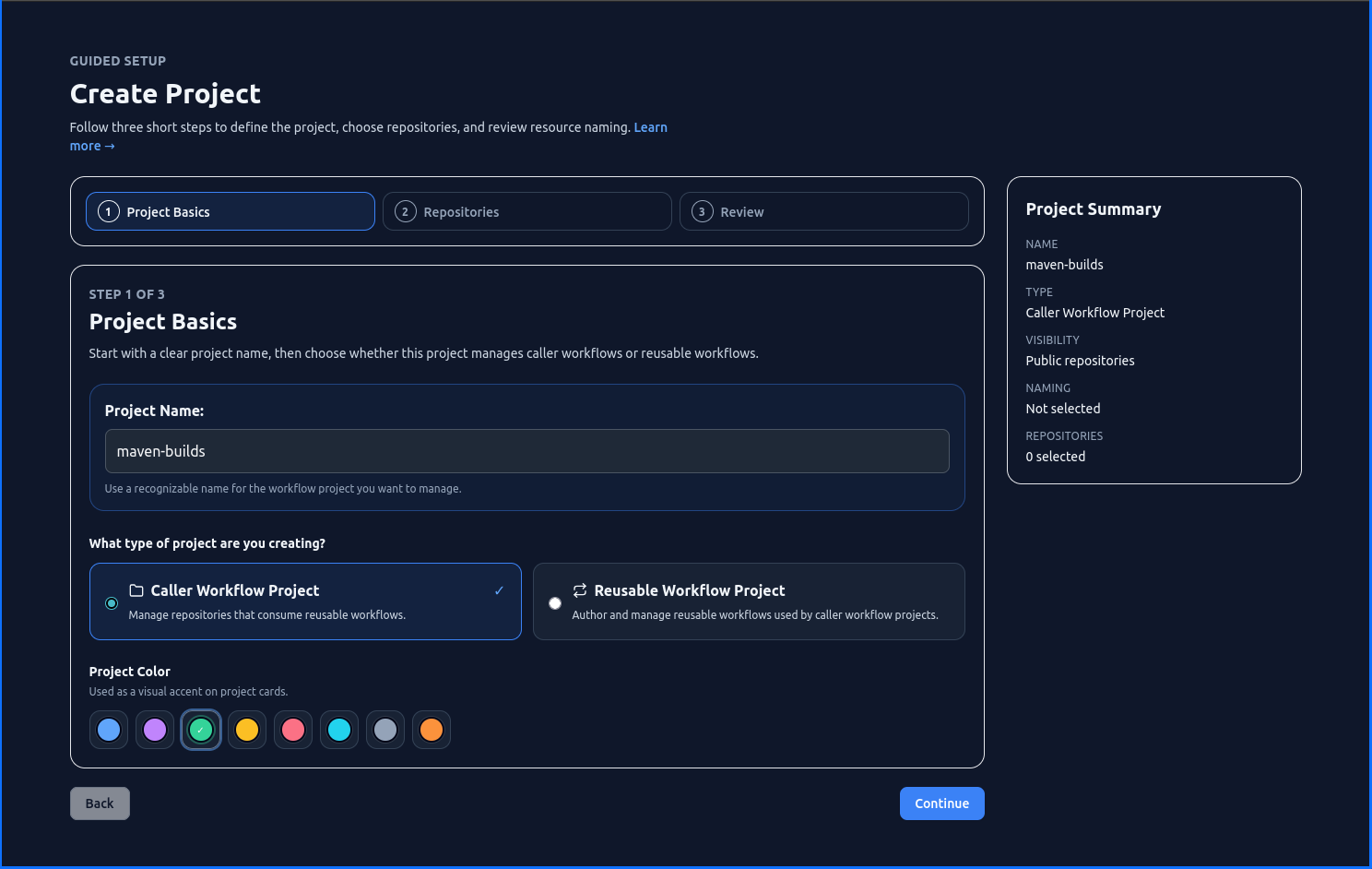Click the 'Project Summary' heading

click(1094, 209)
